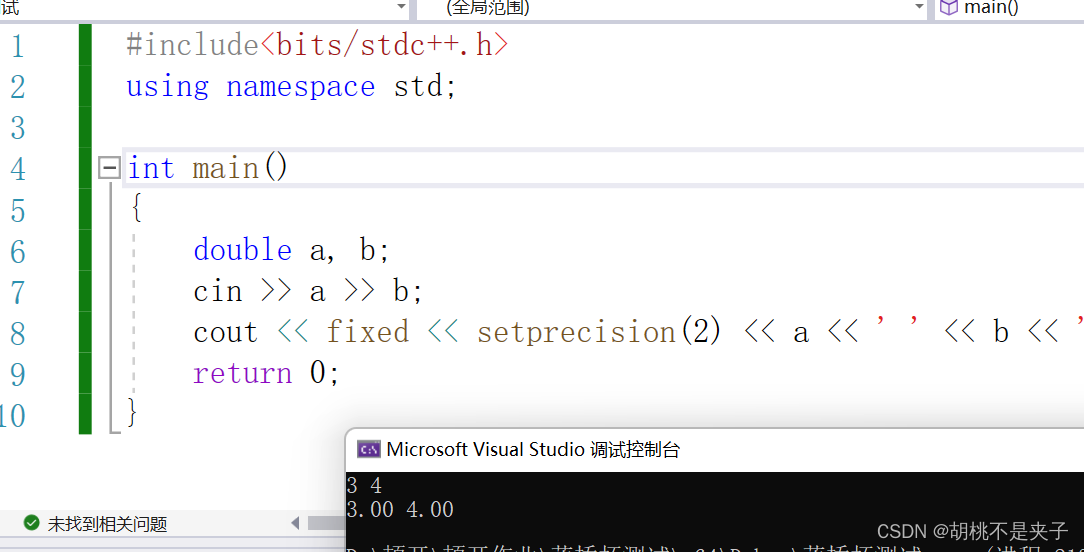This screenshot has width=1084, height=552.
Task: Click the opening brace on line 5
Action: point(136,209)
